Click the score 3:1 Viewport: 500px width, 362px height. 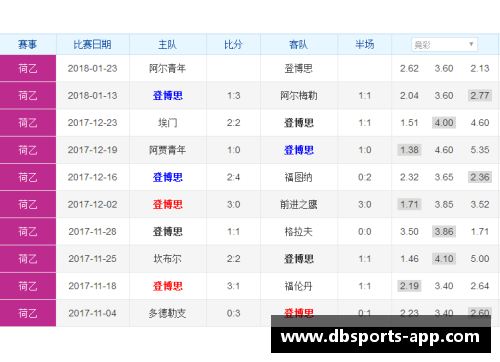coord(233,286)
